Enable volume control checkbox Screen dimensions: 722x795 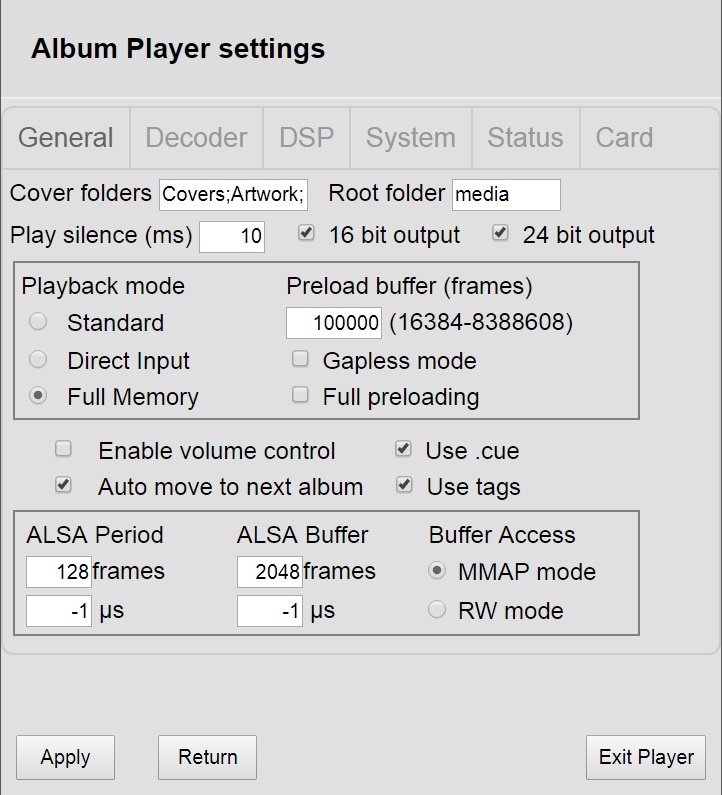[63, 449]
